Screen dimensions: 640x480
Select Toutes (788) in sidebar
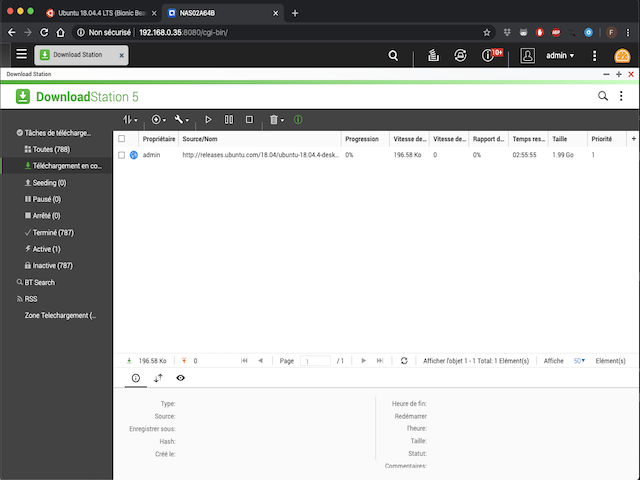[47, 149]
